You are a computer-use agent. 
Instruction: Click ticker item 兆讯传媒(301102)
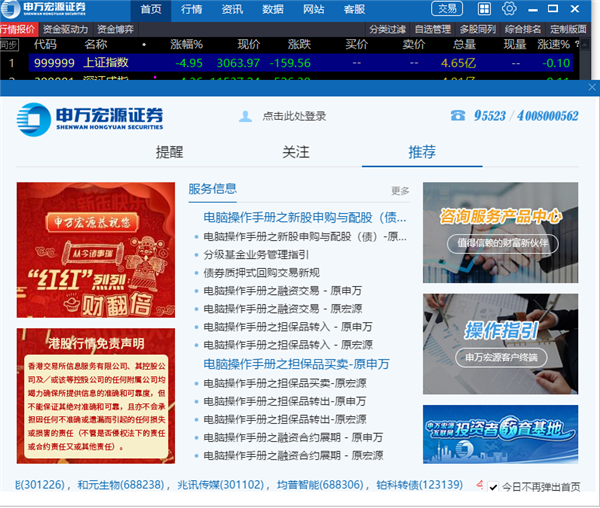coord(221,485)
